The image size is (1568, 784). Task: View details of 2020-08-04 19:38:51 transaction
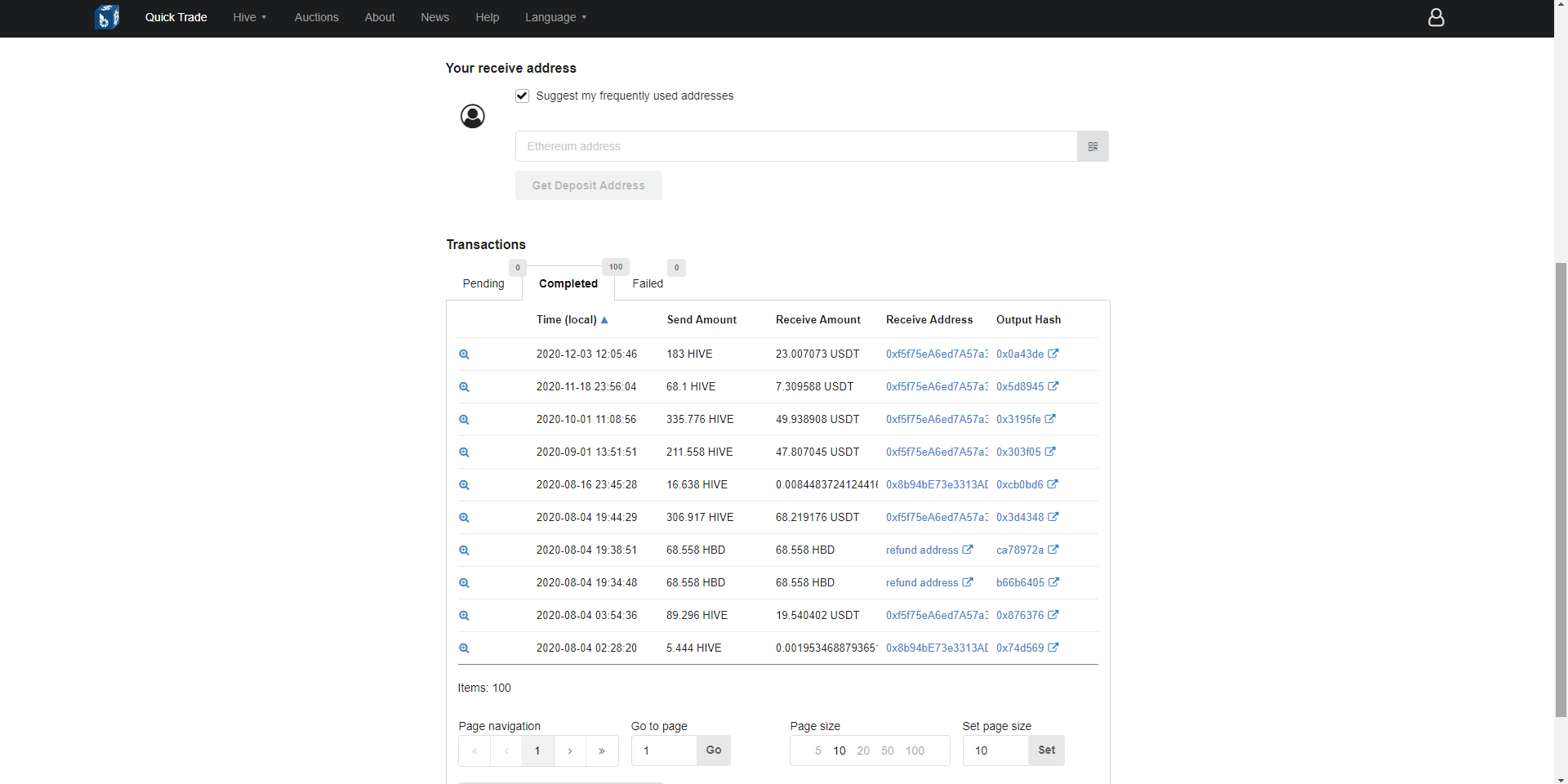pos(464,550)
